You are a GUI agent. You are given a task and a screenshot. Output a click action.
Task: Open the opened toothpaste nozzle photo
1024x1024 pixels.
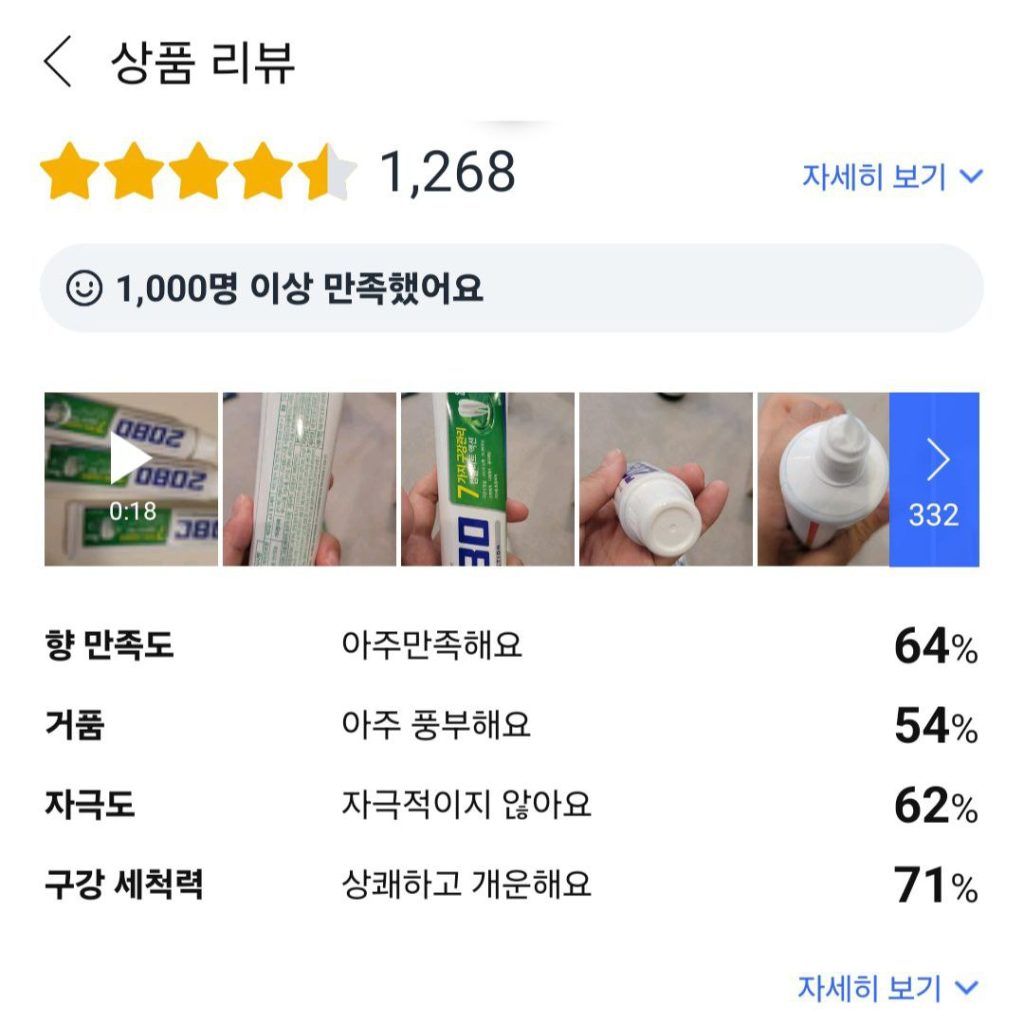[x=823, y=479]
